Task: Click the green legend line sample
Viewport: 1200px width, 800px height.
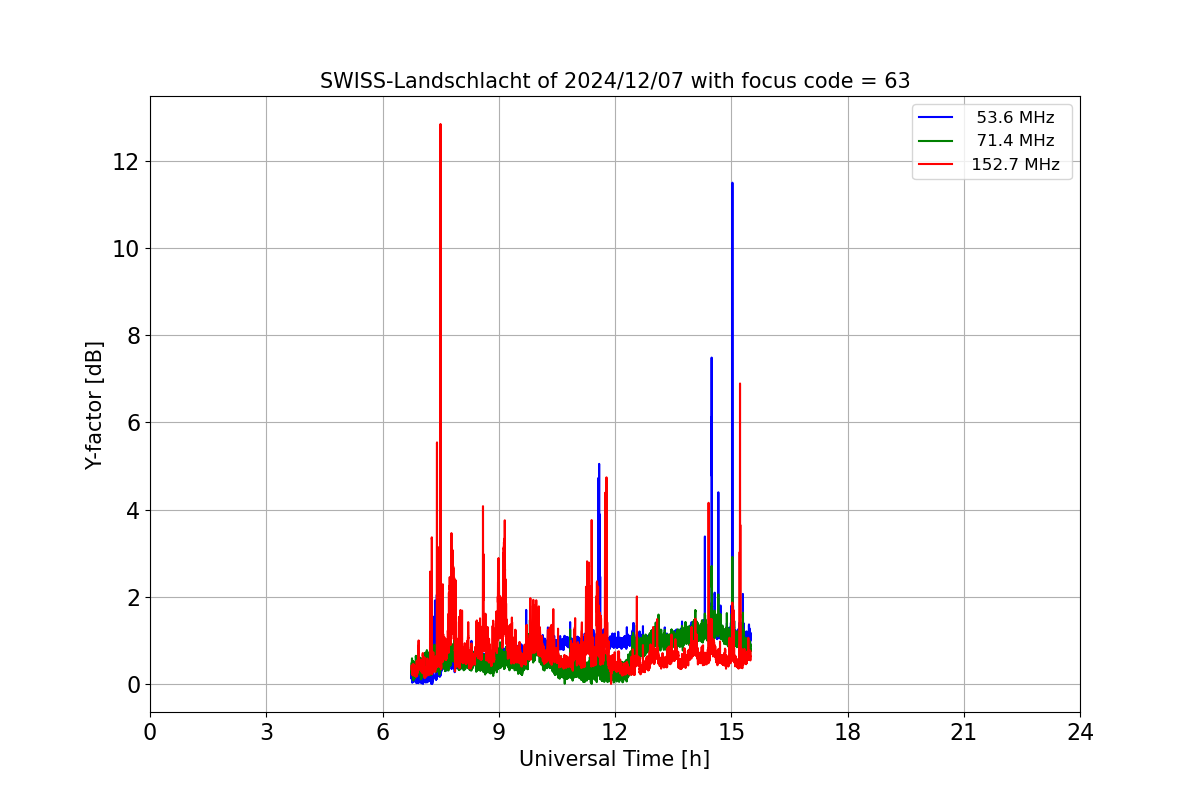Action: [x=936, y=141]
